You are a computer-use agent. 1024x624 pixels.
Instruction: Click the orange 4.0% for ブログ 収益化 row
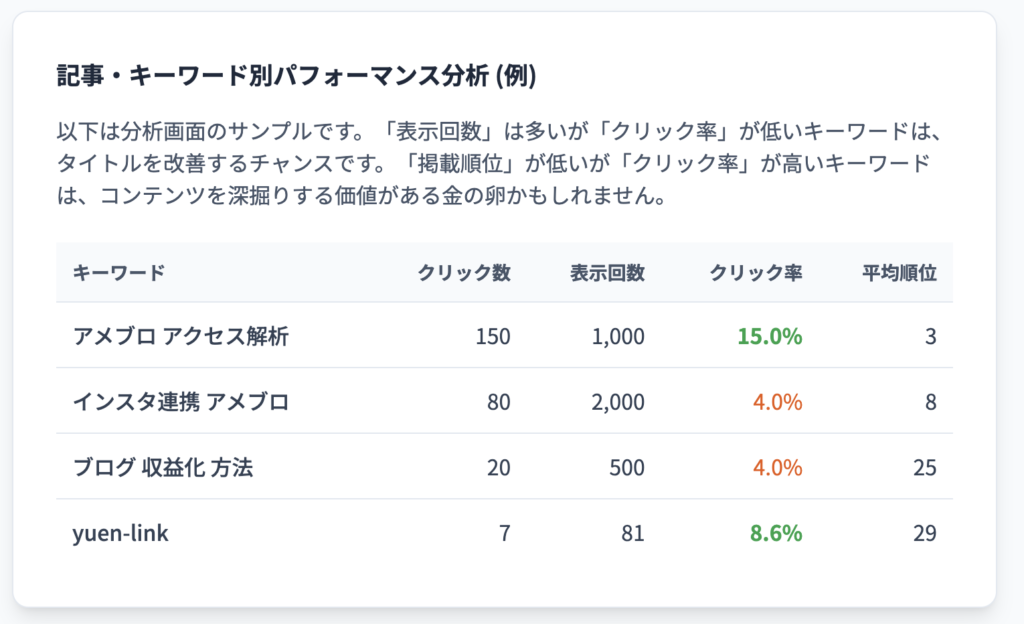point(776,468)
